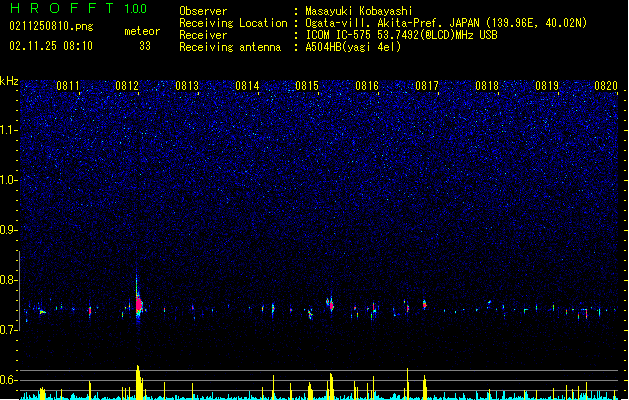Click the tallest yellow power bar at 0812

139,382
